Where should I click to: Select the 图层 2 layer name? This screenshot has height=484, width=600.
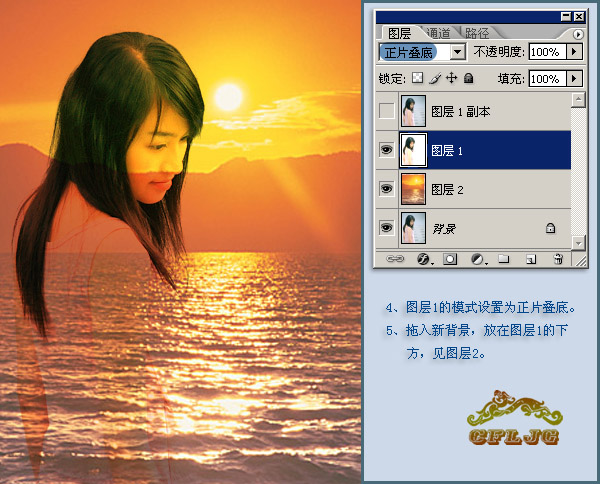pyautogui.click(x=447, y=189)
